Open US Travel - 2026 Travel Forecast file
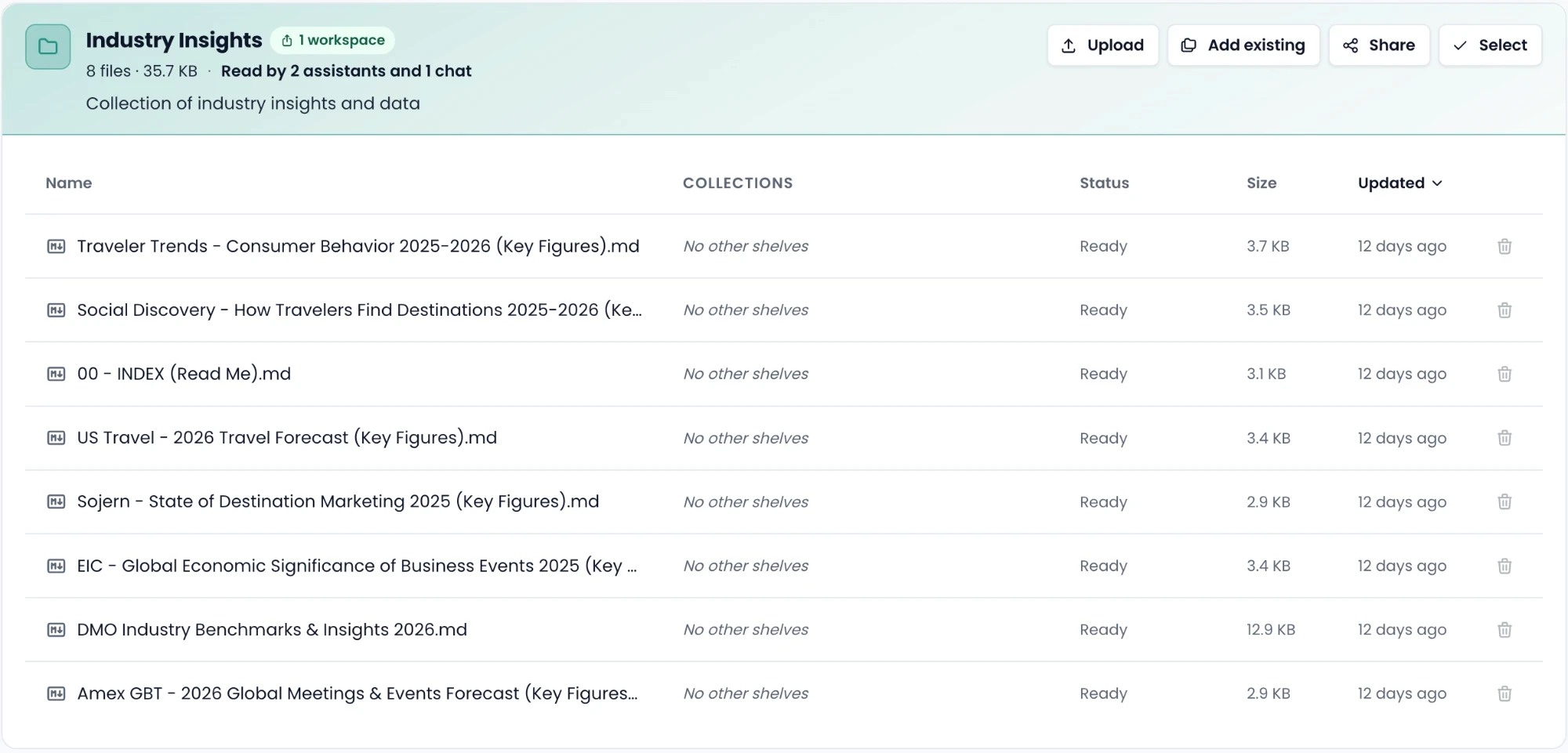This screenshot has height=753, width=1568. click(x=287, y=438)
